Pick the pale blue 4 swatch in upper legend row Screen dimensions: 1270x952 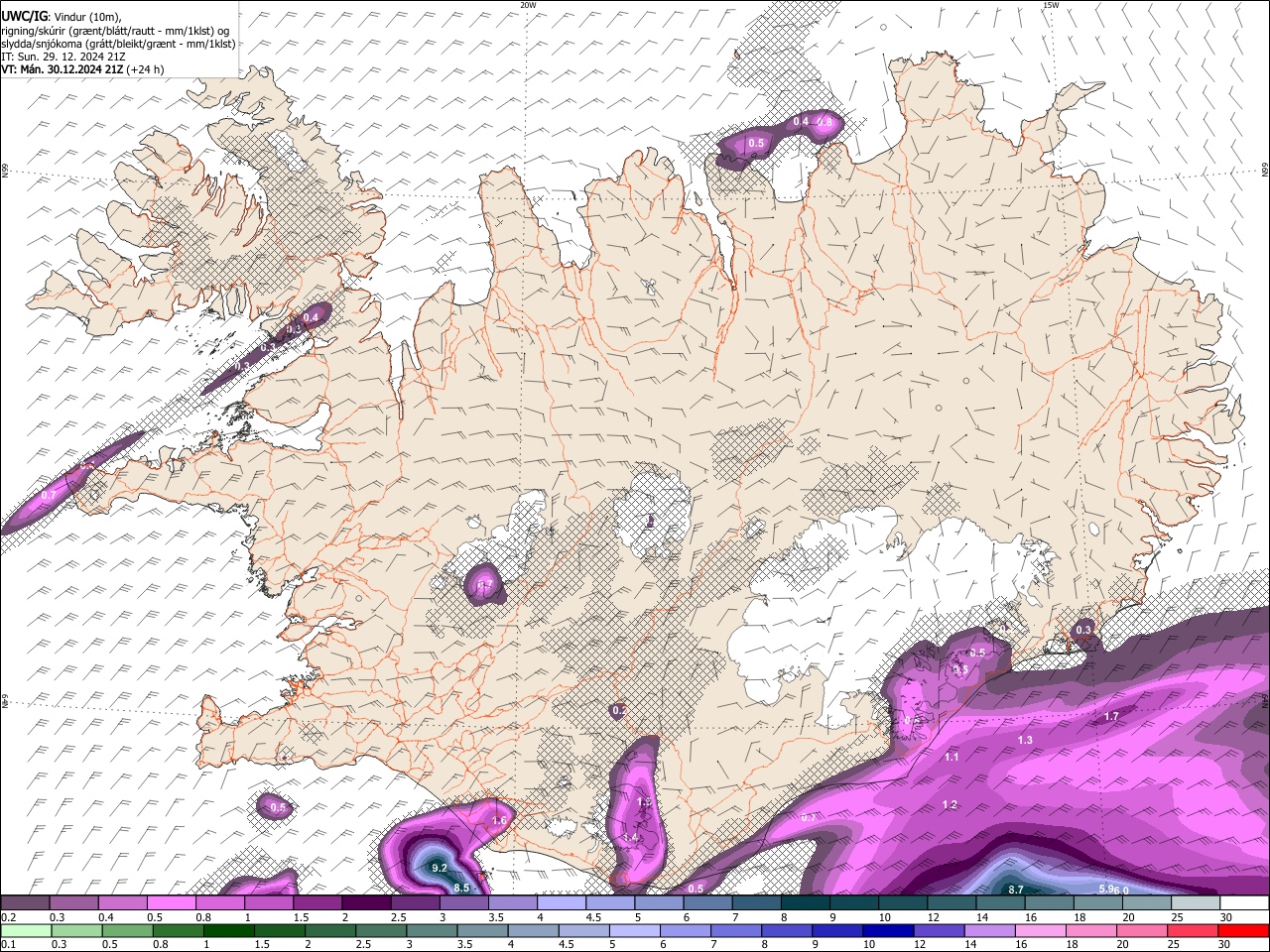pos(562,902)
